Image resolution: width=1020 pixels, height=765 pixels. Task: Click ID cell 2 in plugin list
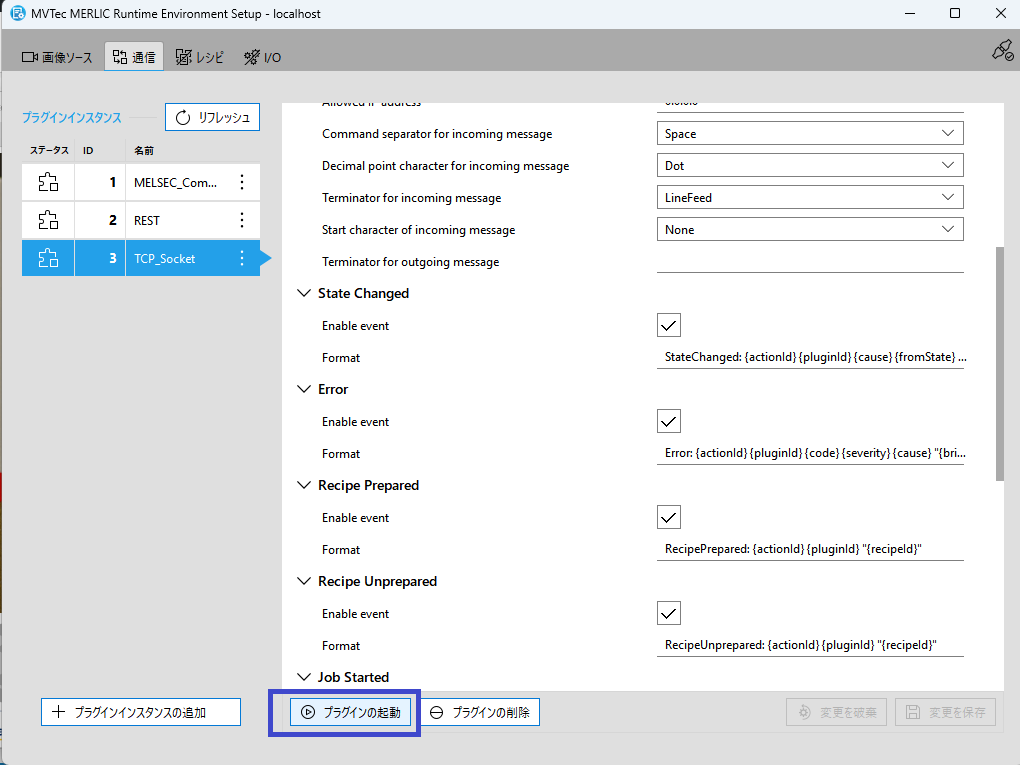point(100,220)
